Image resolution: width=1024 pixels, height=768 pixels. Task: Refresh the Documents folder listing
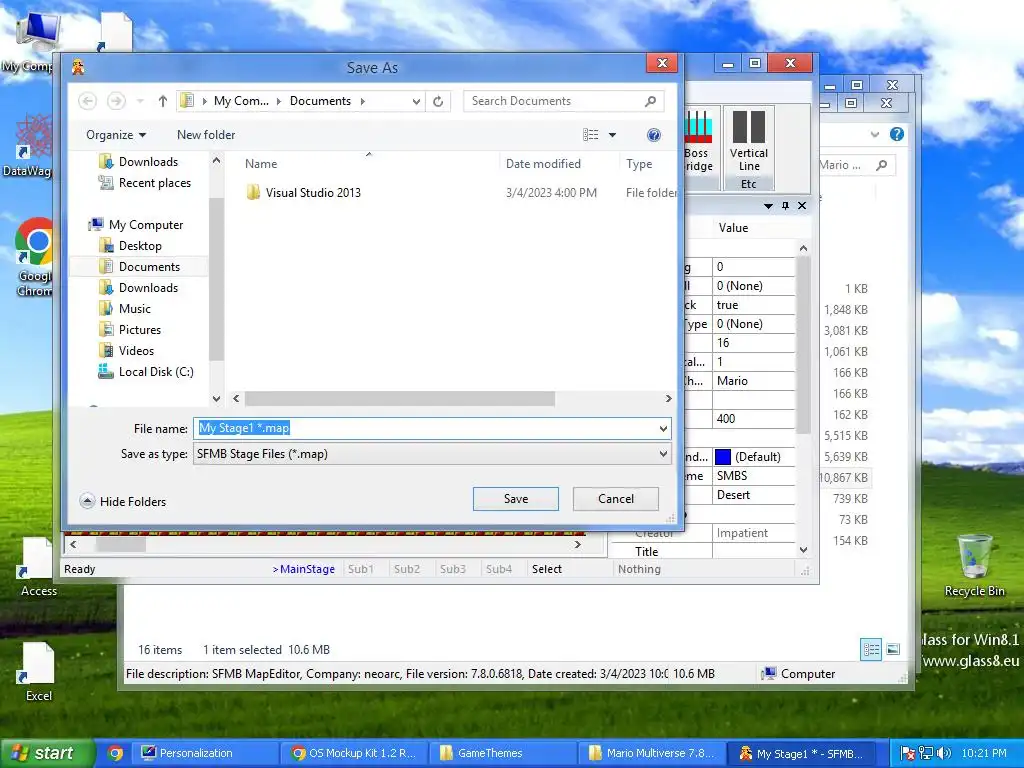(438, 101)
